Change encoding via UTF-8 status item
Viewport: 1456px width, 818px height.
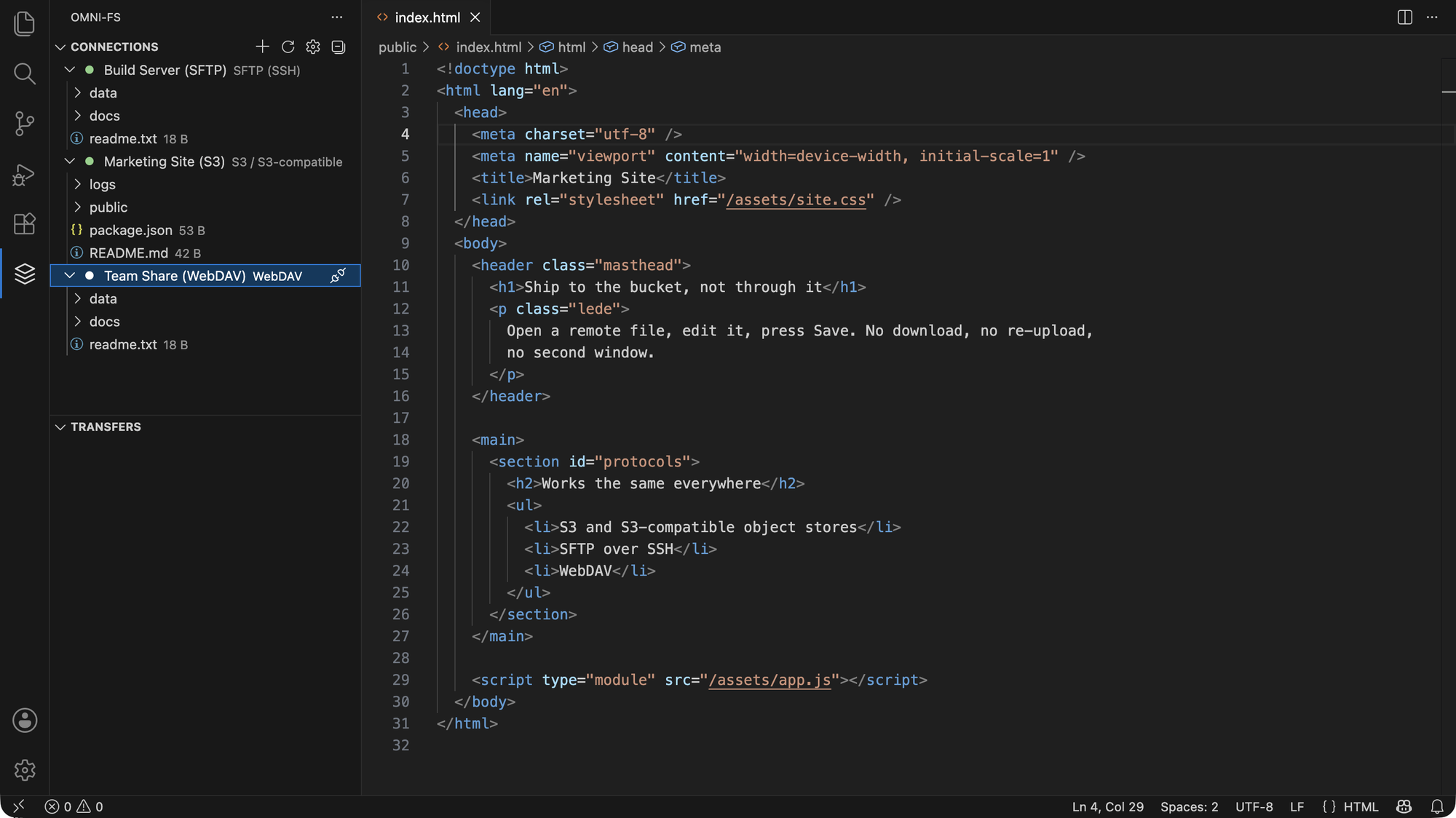1254,806
